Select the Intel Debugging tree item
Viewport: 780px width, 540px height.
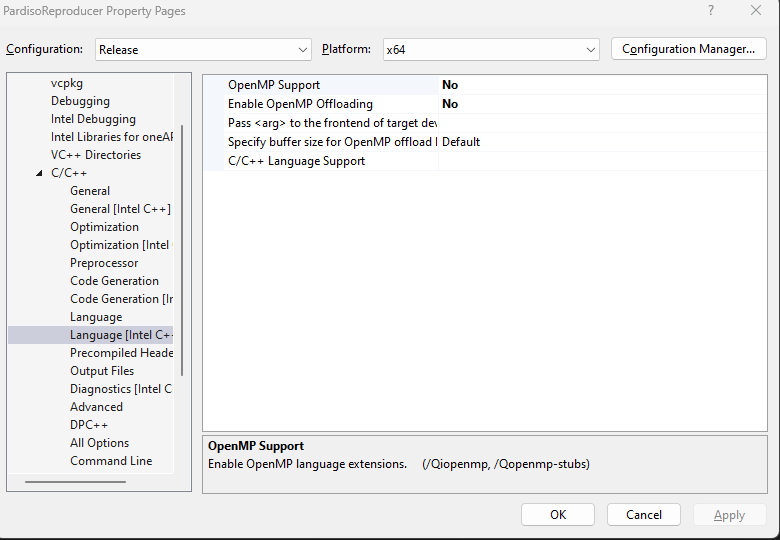(x=93, y=119)
